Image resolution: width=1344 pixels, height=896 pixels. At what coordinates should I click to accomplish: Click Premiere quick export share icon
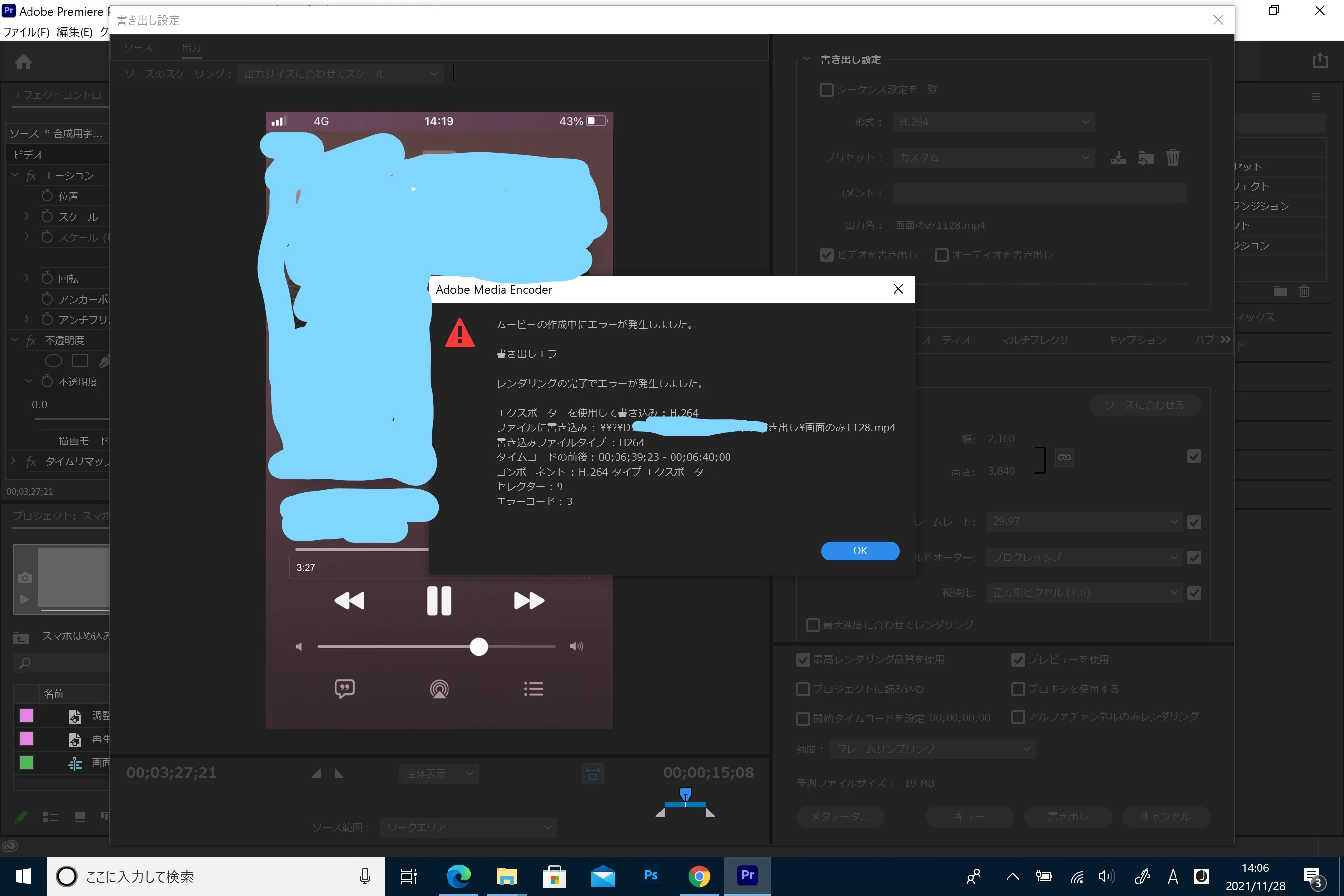[1320, 60]
